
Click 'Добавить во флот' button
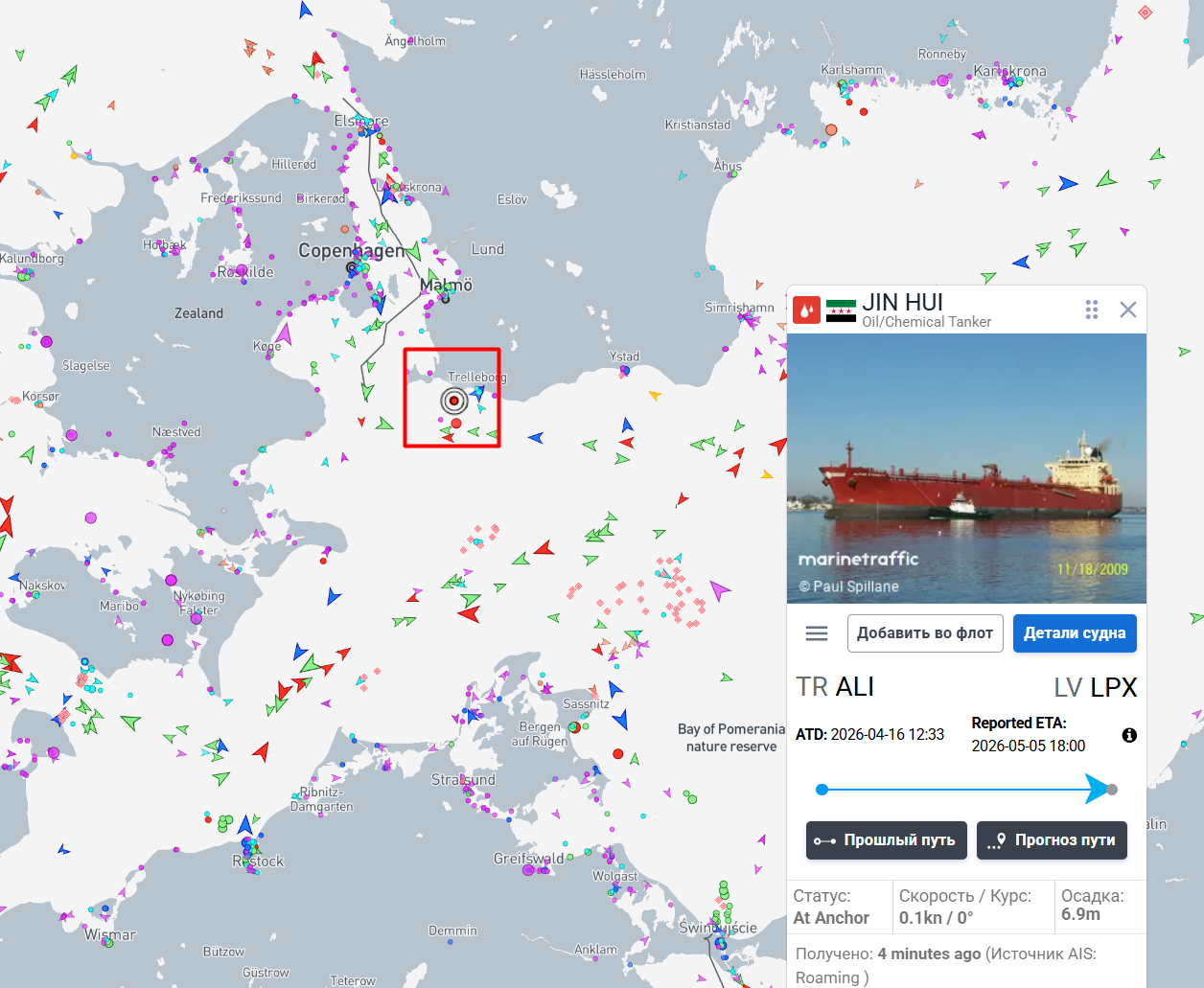click(925, 633)
